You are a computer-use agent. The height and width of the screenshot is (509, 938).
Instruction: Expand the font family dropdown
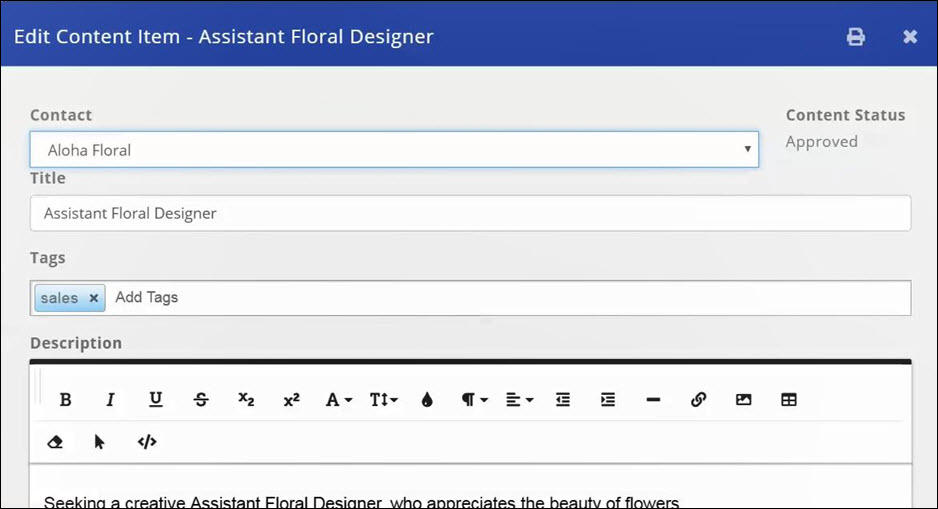coord(339,400)
